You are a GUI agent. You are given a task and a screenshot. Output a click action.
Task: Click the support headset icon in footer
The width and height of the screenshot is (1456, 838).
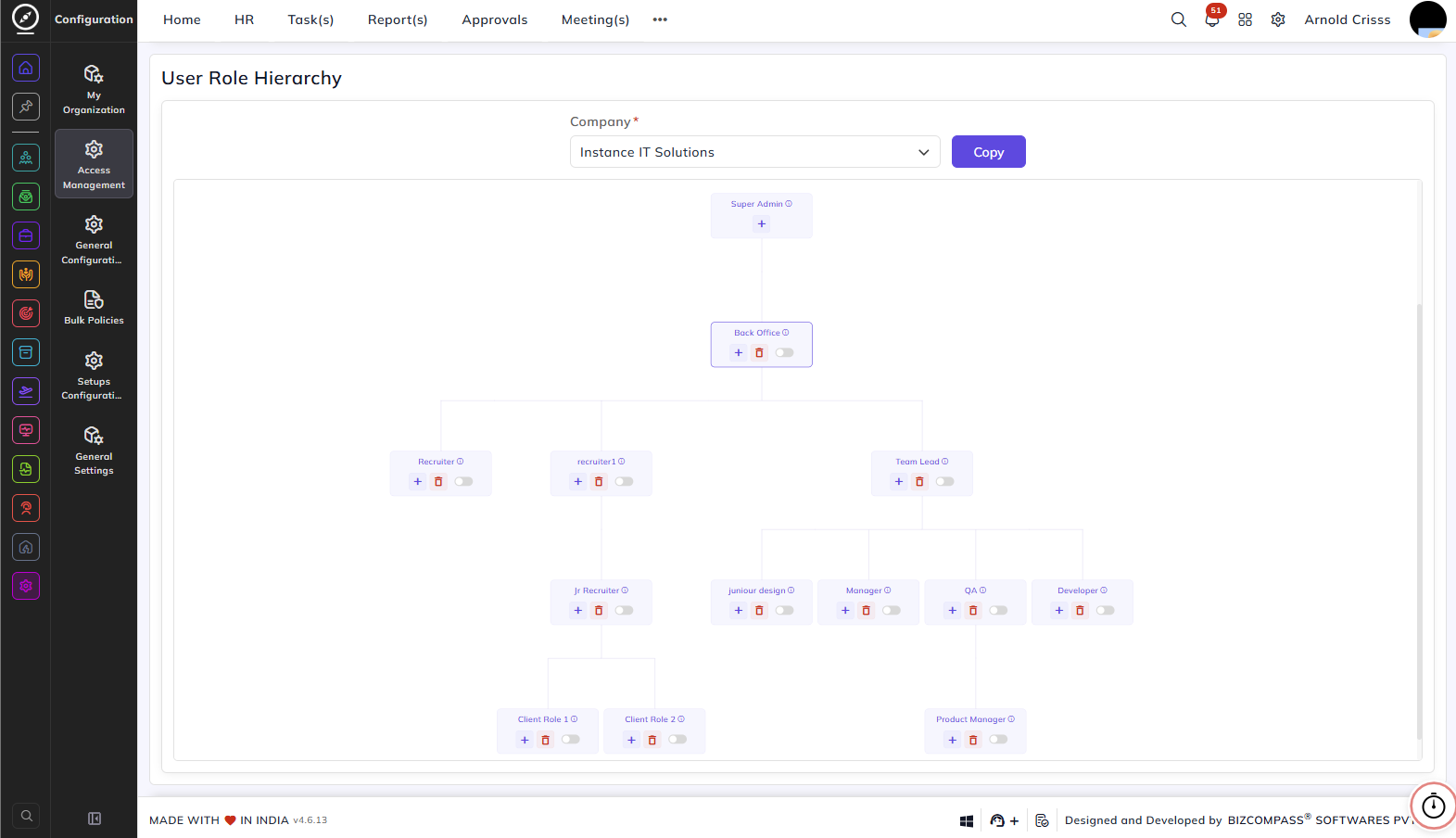[997, 820]
